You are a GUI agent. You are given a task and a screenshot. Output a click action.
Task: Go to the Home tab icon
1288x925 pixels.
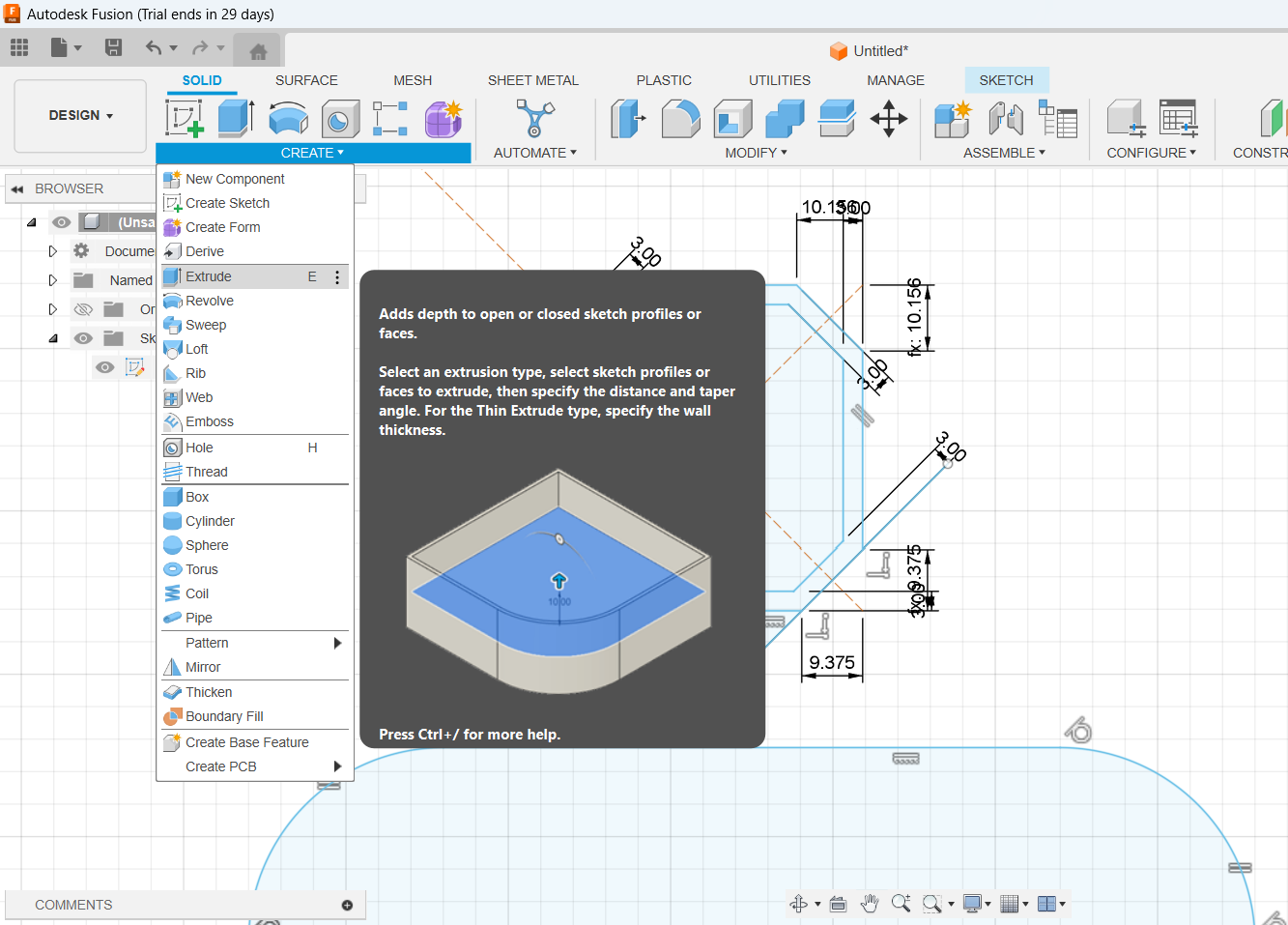click(258, 51)
